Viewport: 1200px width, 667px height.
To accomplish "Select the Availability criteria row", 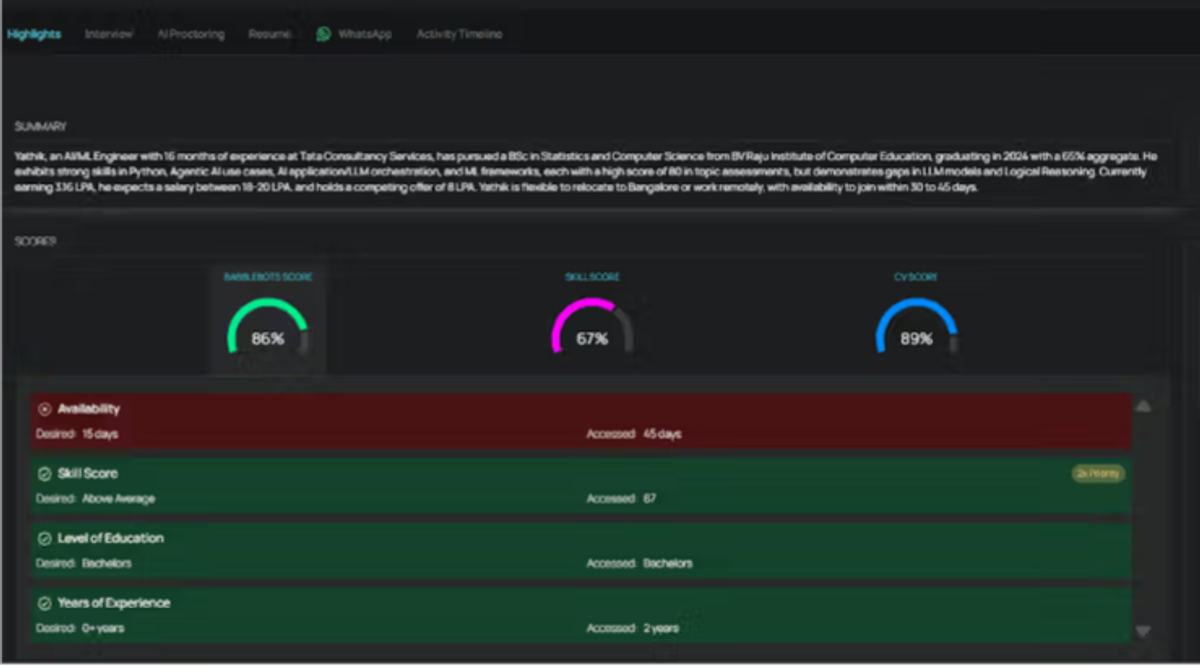I will (x=581, y=421).
